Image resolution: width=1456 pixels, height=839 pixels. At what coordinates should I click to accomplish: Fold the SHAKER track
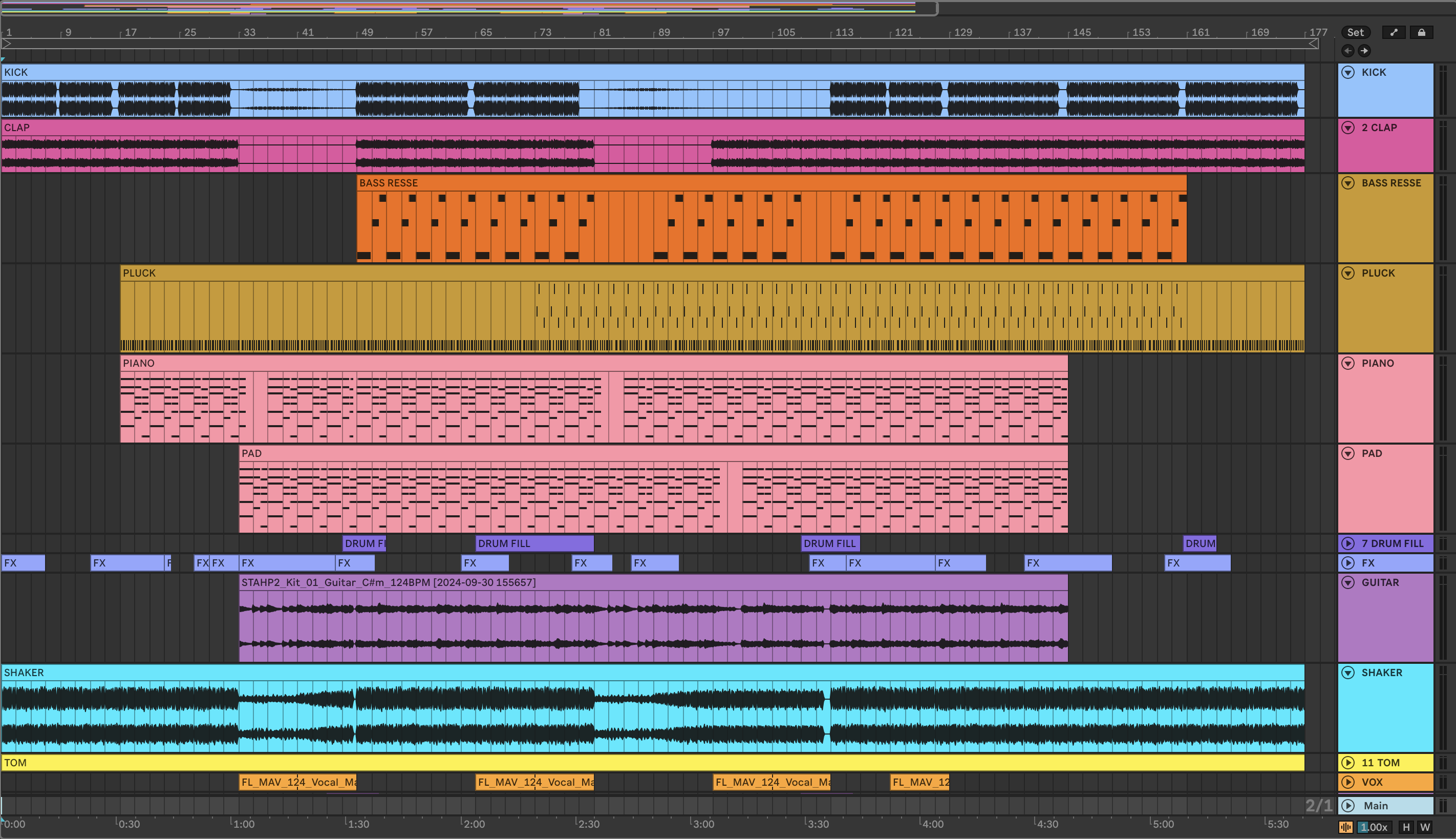(1347, 673)
